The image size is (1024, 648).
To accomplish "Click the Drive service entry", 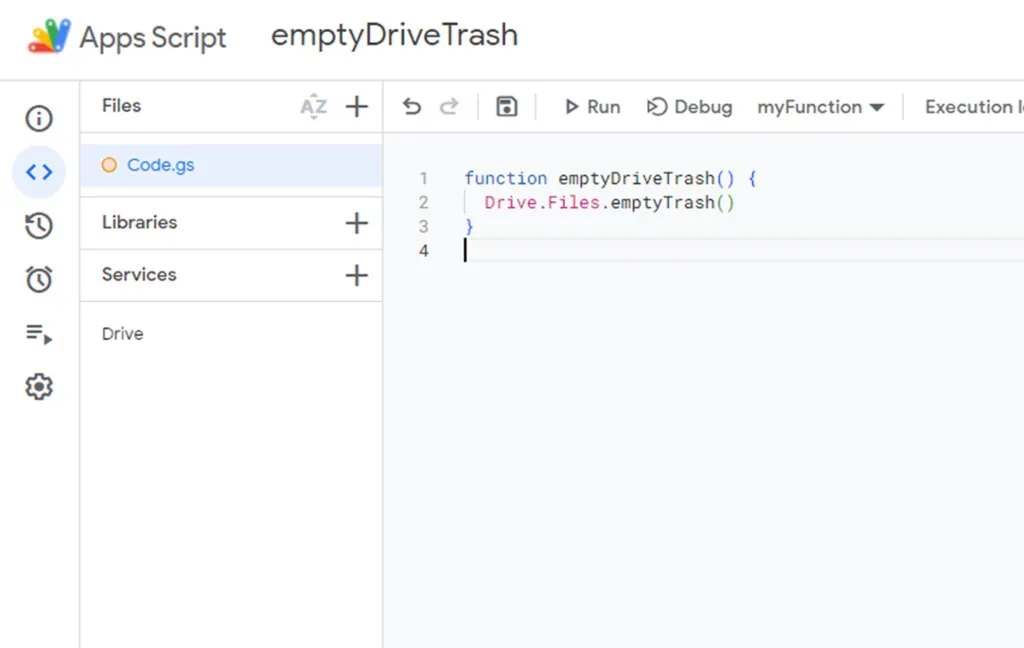I will tap(123, 334).
